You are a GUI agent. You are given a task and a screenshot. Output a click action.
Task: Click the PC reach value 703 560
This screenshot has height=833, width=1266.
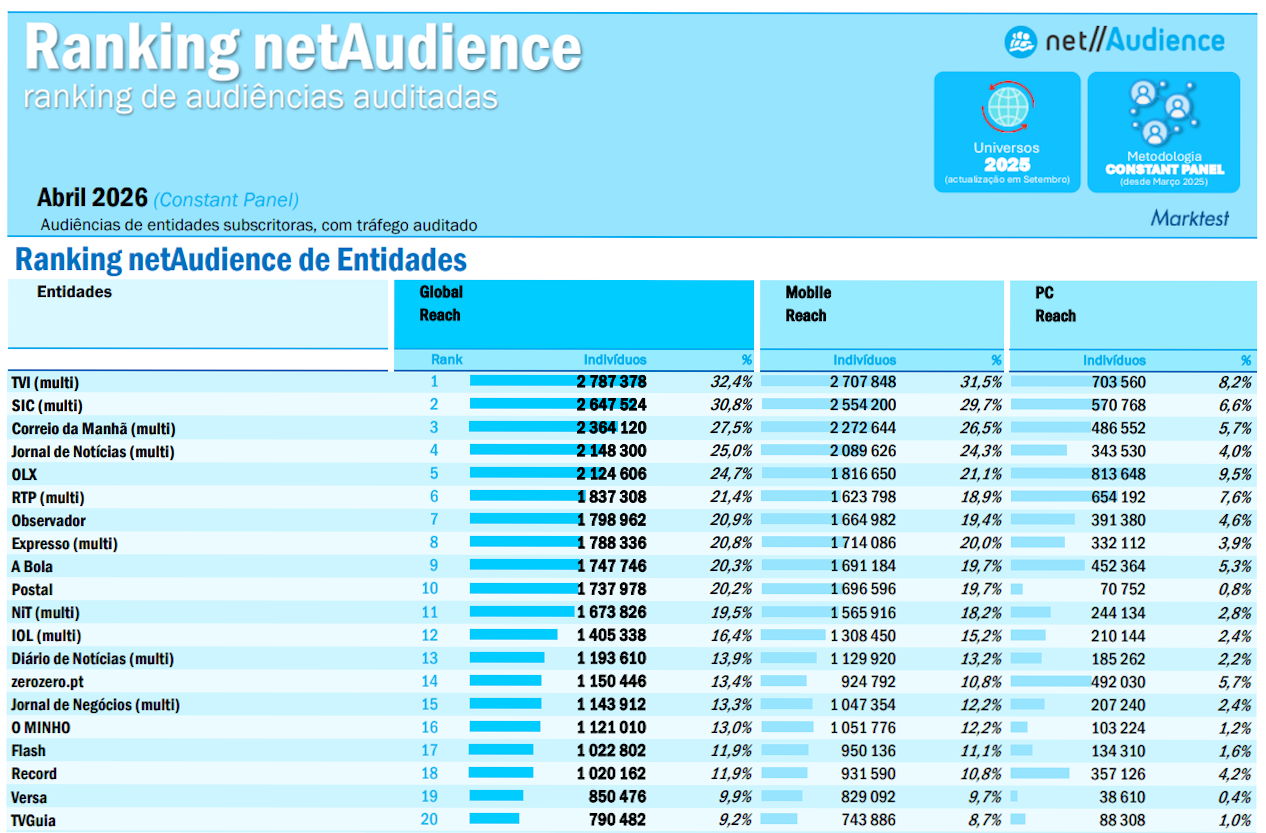click(1118, 382)
